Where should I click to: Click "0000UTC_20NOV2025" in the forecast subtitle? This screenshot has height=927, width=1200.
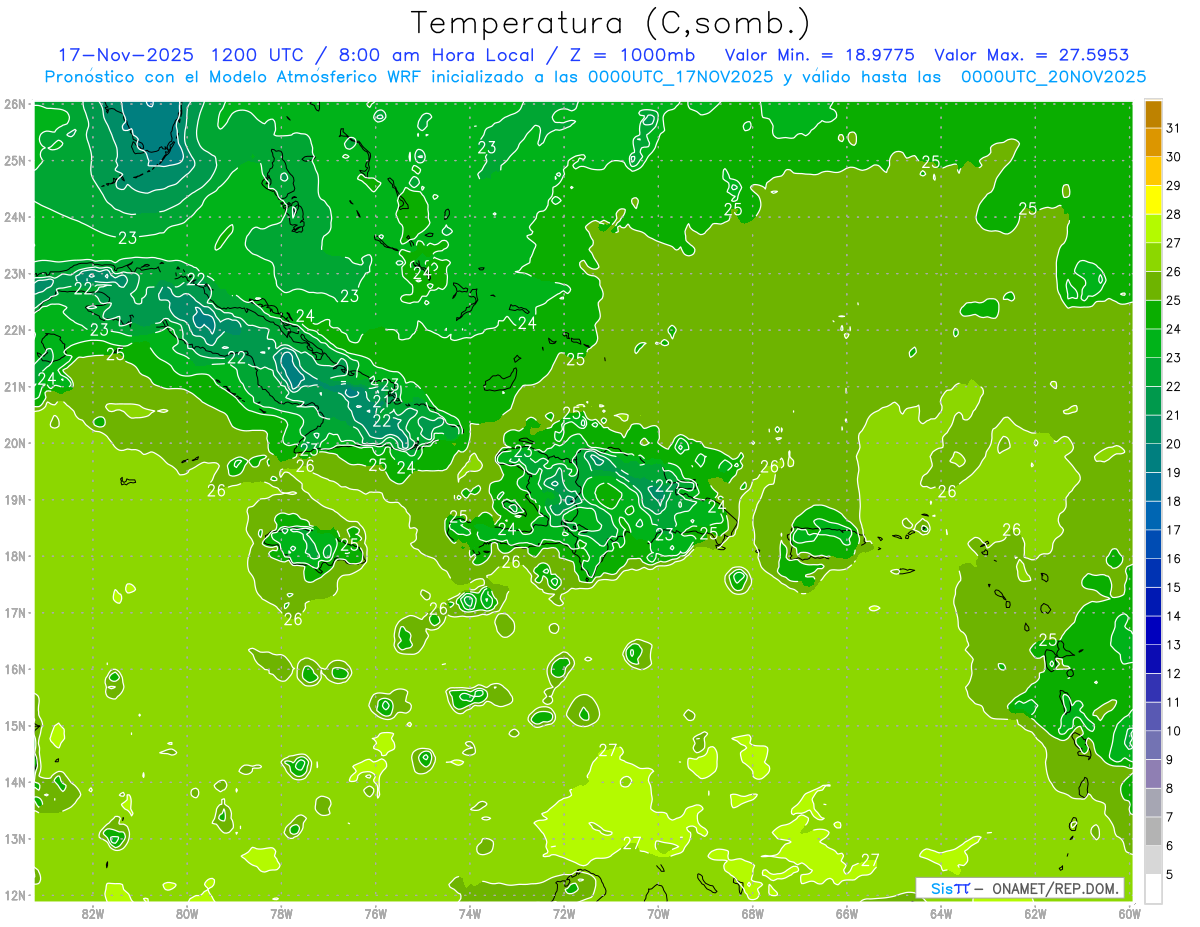point(1054,77)
